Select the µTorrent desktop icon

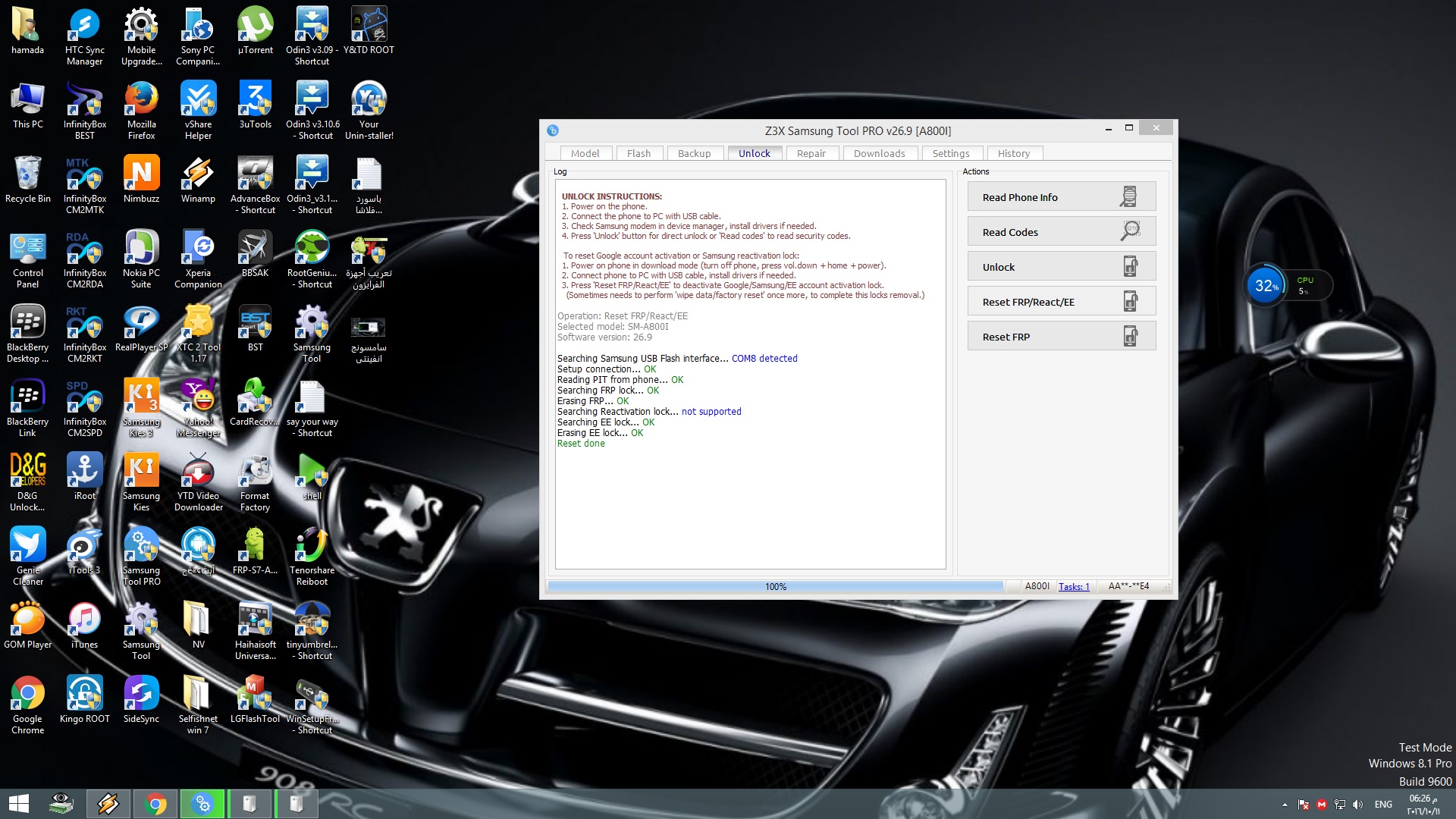point(255,32)
